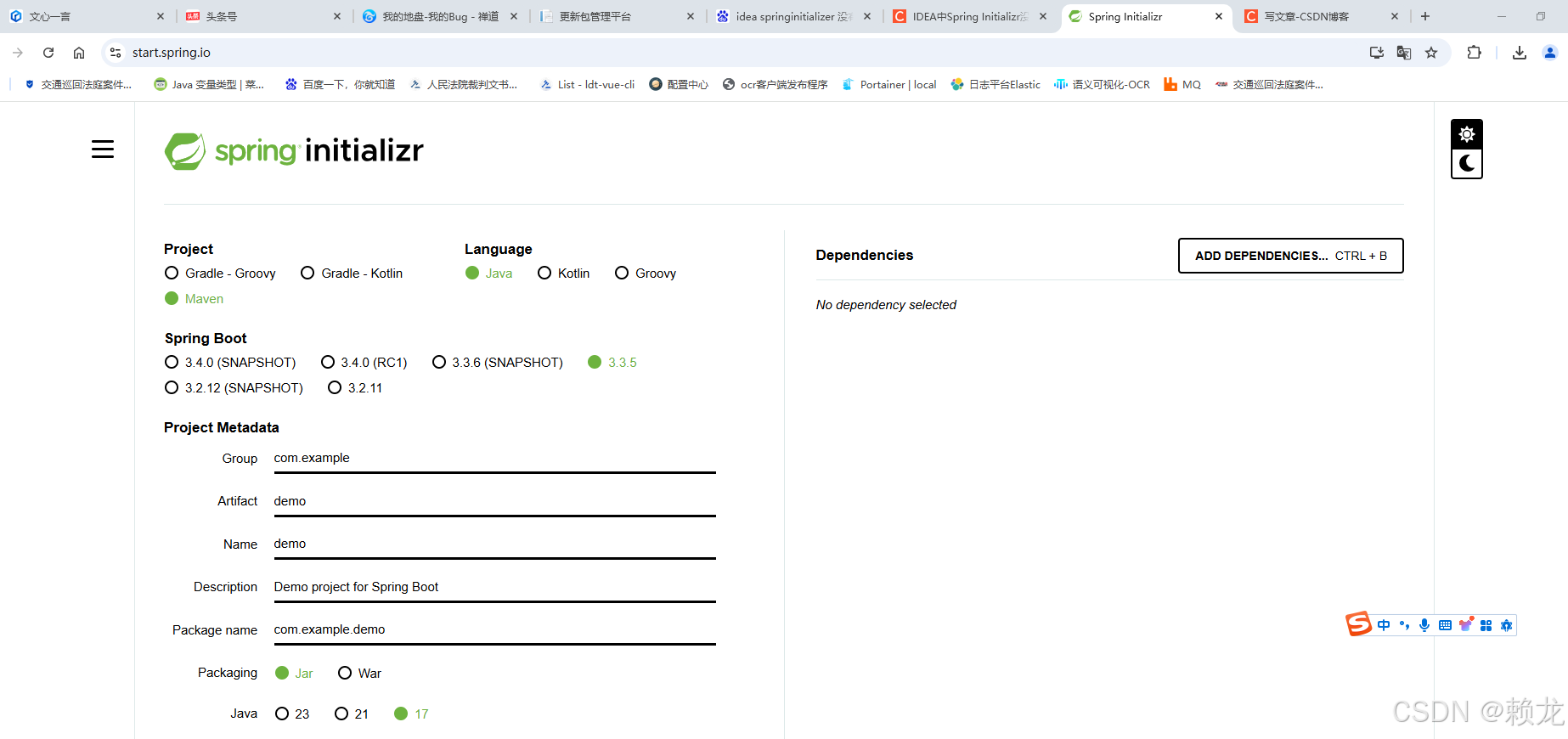The image size is (1568, 739).
Task: Open the 百度一下 bookmark
Action: [340, 84]
